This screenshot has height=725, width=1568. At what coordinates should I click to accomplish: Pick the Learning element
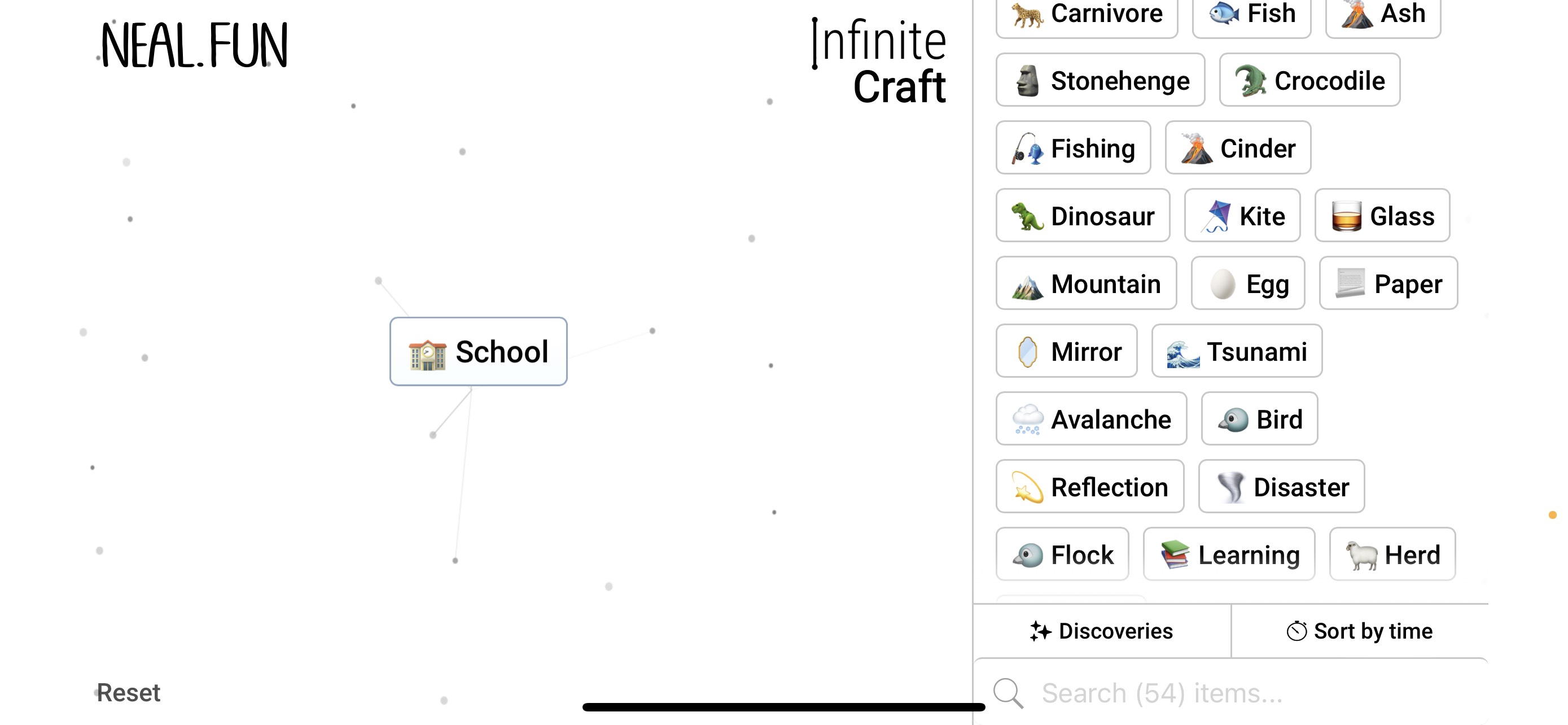pos(1228,554)
